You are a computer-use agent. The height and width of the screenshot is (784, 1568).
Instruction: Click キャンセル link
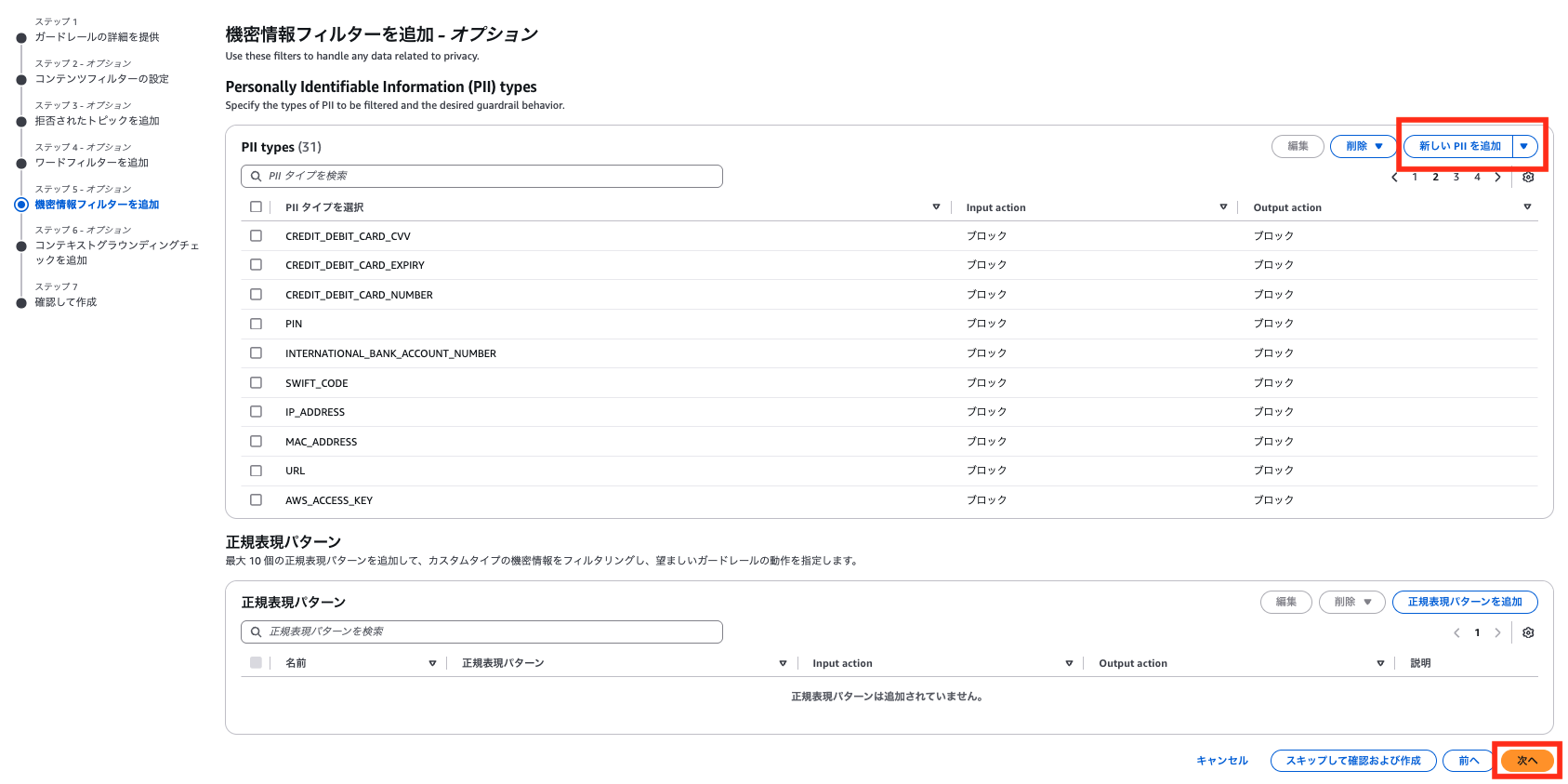point(1221,761)
